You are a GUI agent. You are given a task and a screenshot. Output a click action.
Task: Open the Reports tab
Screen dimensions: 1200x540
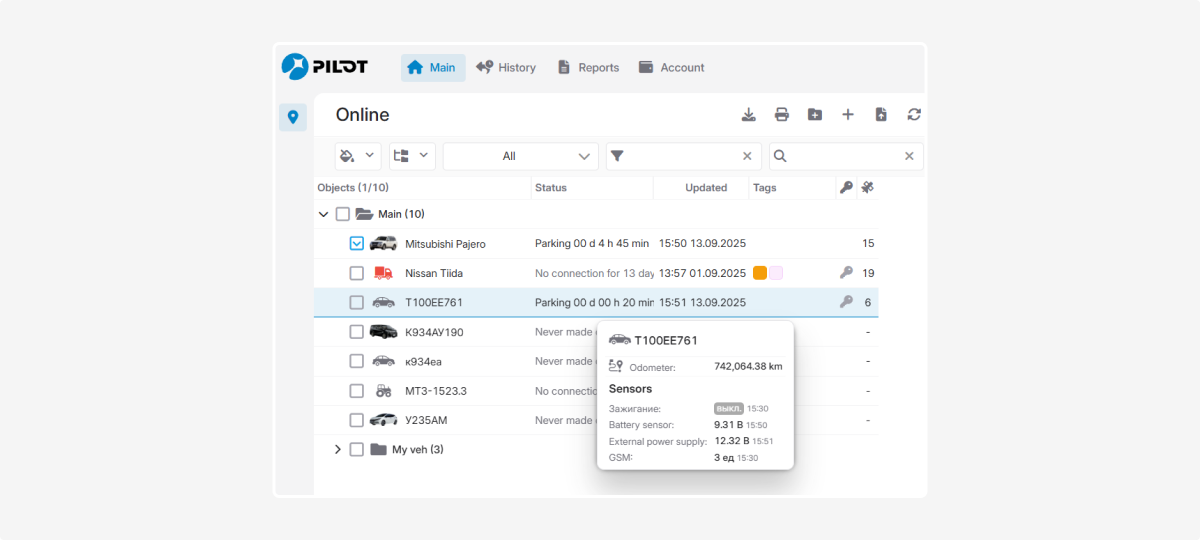pyautogui.click(x=588, y=68)
